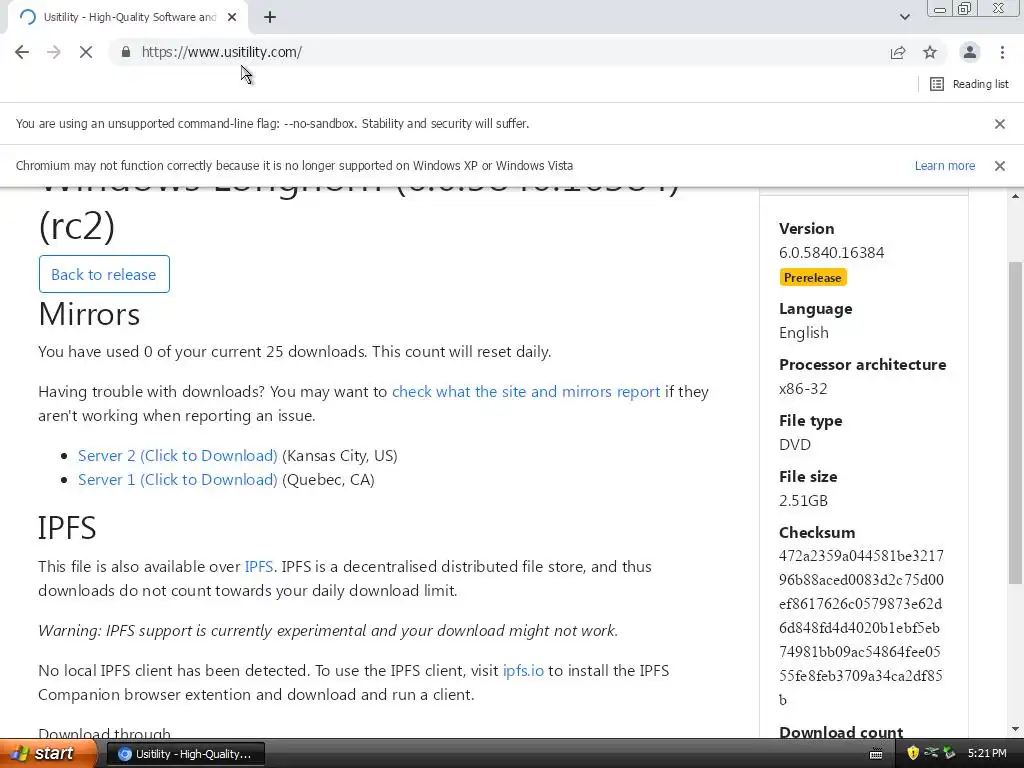The image size is (1024, 768).
Task: Click the security shield tray icon
Action: click(913, 754)
